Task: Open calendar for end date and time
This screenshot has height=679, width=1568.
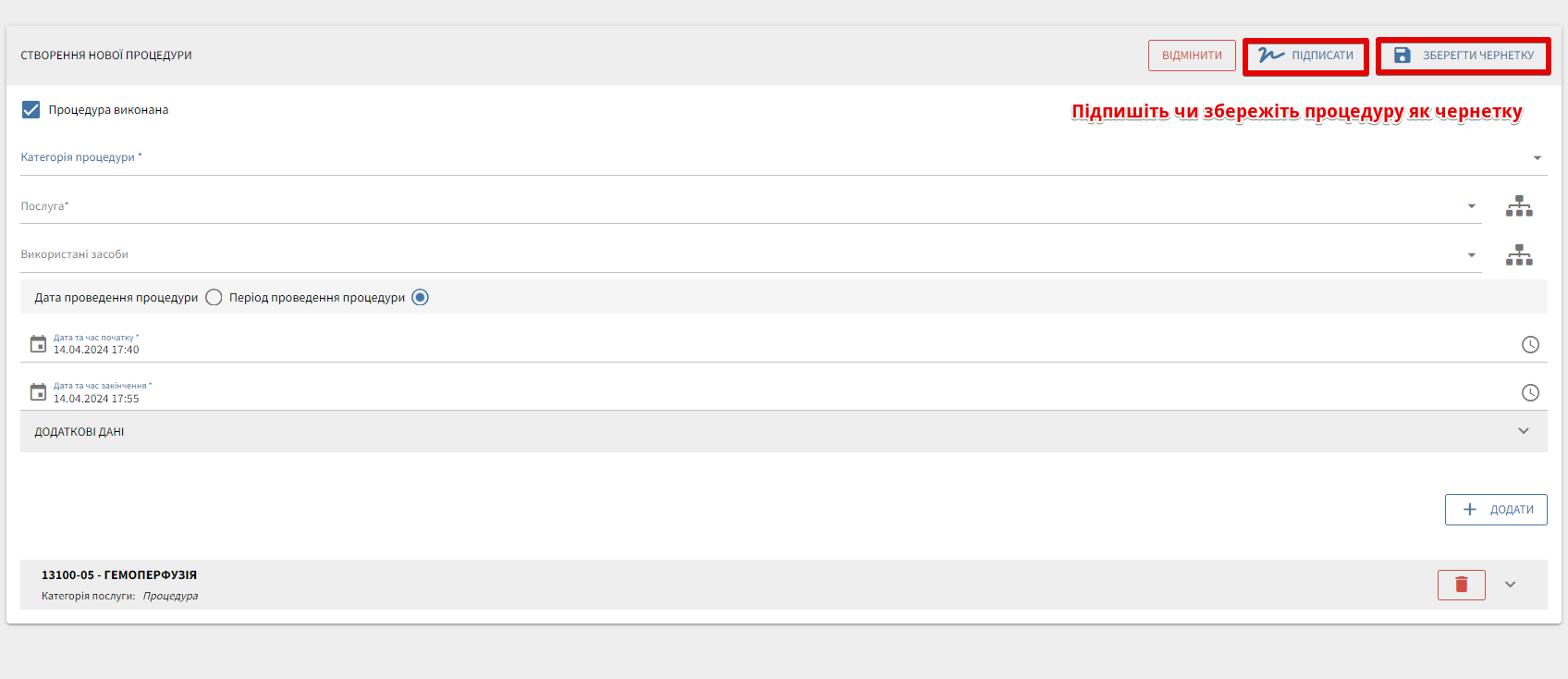Action: 38,392
